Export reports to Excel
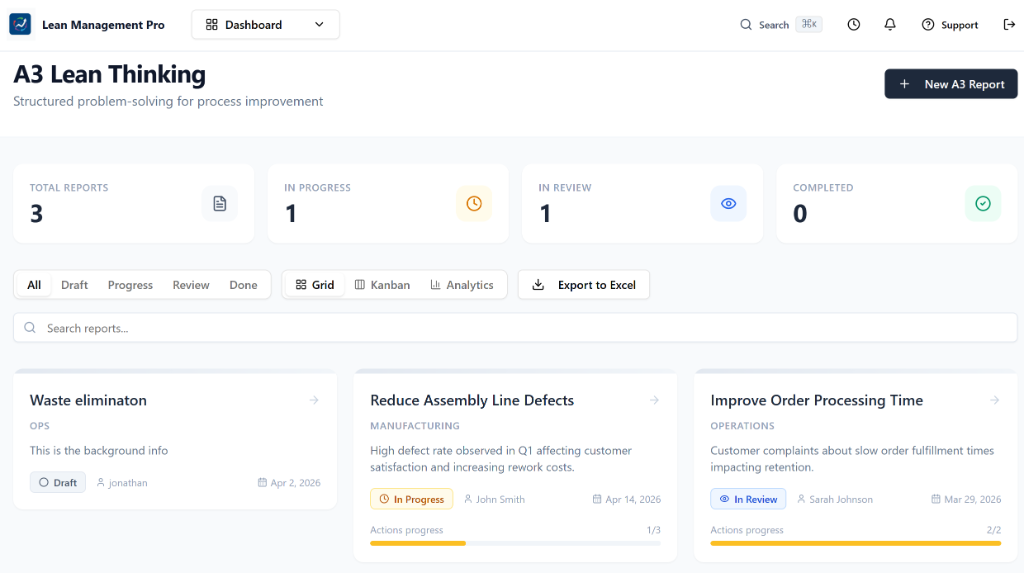Screen dimensions: 1024x573 (584, 285)
